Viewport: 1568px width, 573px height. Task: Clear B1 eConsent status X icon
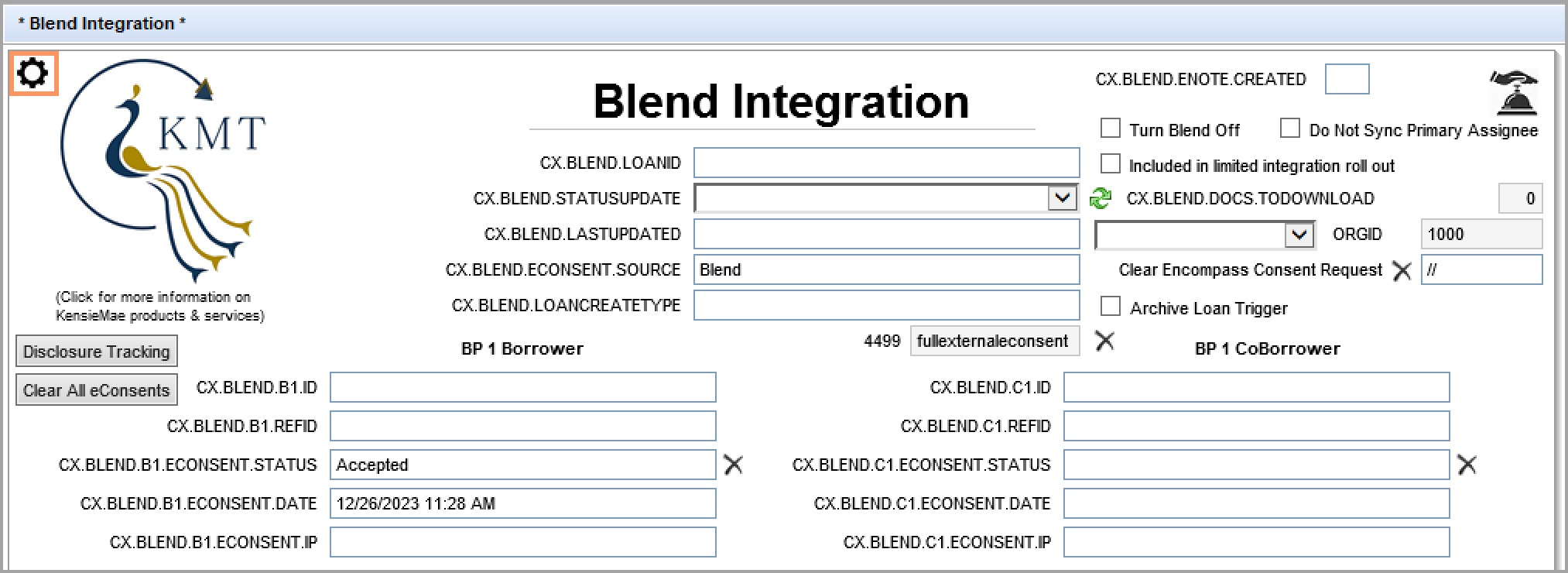(733, 465)
